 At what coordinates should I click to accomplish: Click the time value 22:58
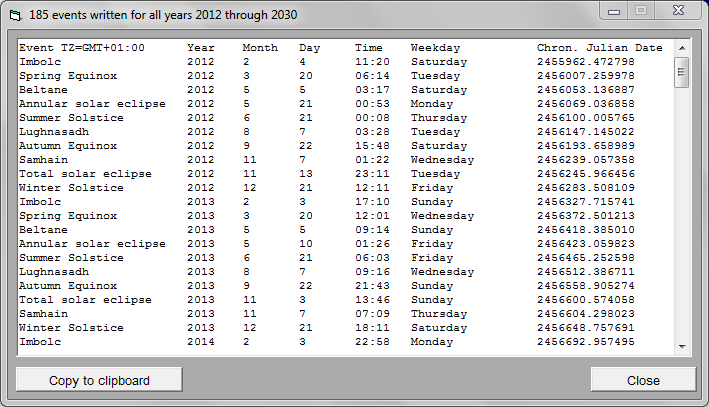click(x=372, y=342)
